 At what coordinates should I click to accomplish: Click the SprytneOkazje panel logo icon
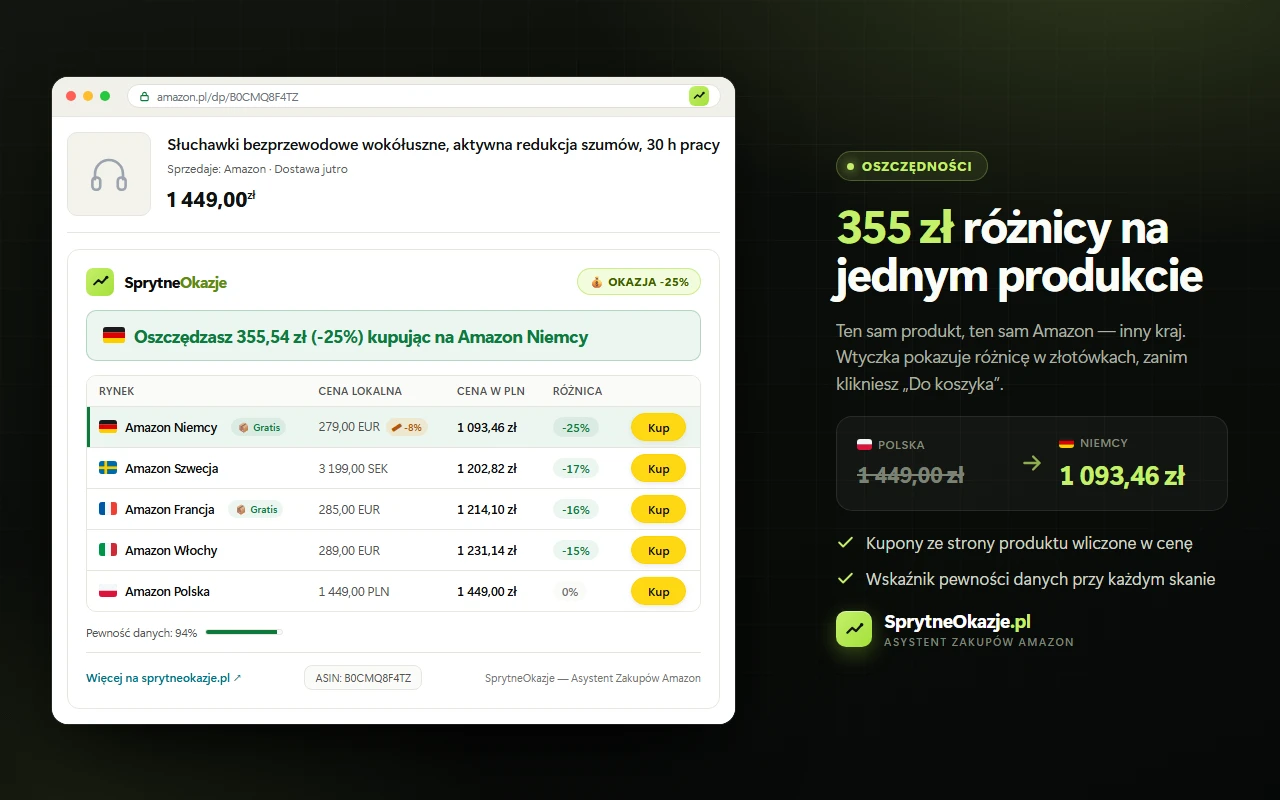click(x=100, y=282)
